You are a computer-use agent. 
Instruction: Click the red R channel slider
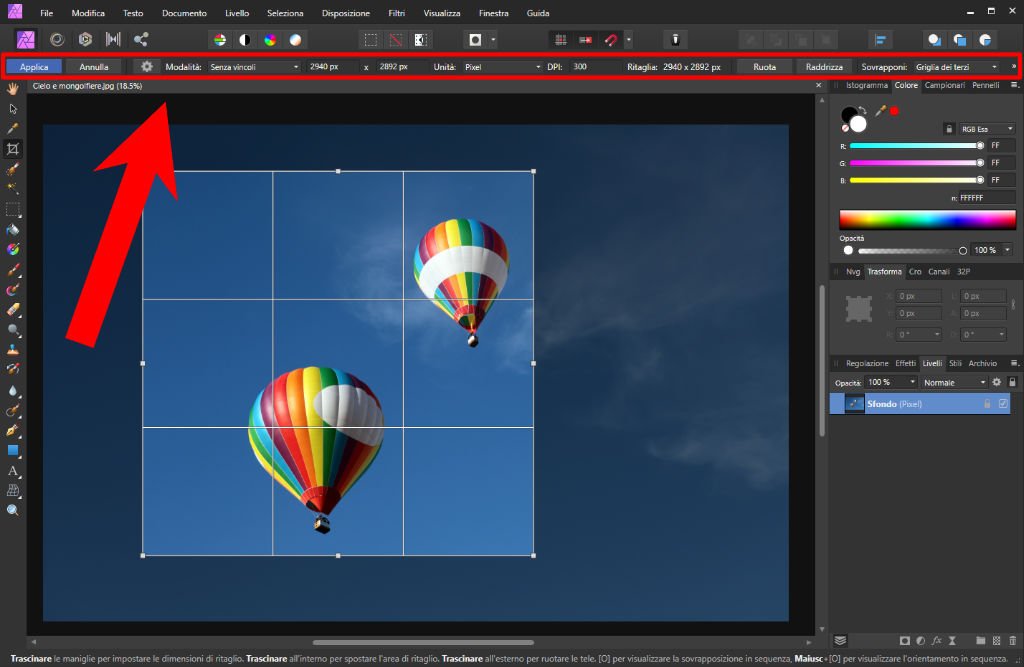click(x=916, y=146)
